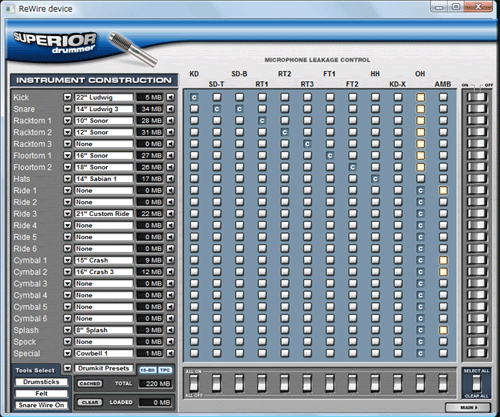Screen dimensions: 500x417
Task: Play the Ride 1 preview speaker icon
Action: point(171,190)
